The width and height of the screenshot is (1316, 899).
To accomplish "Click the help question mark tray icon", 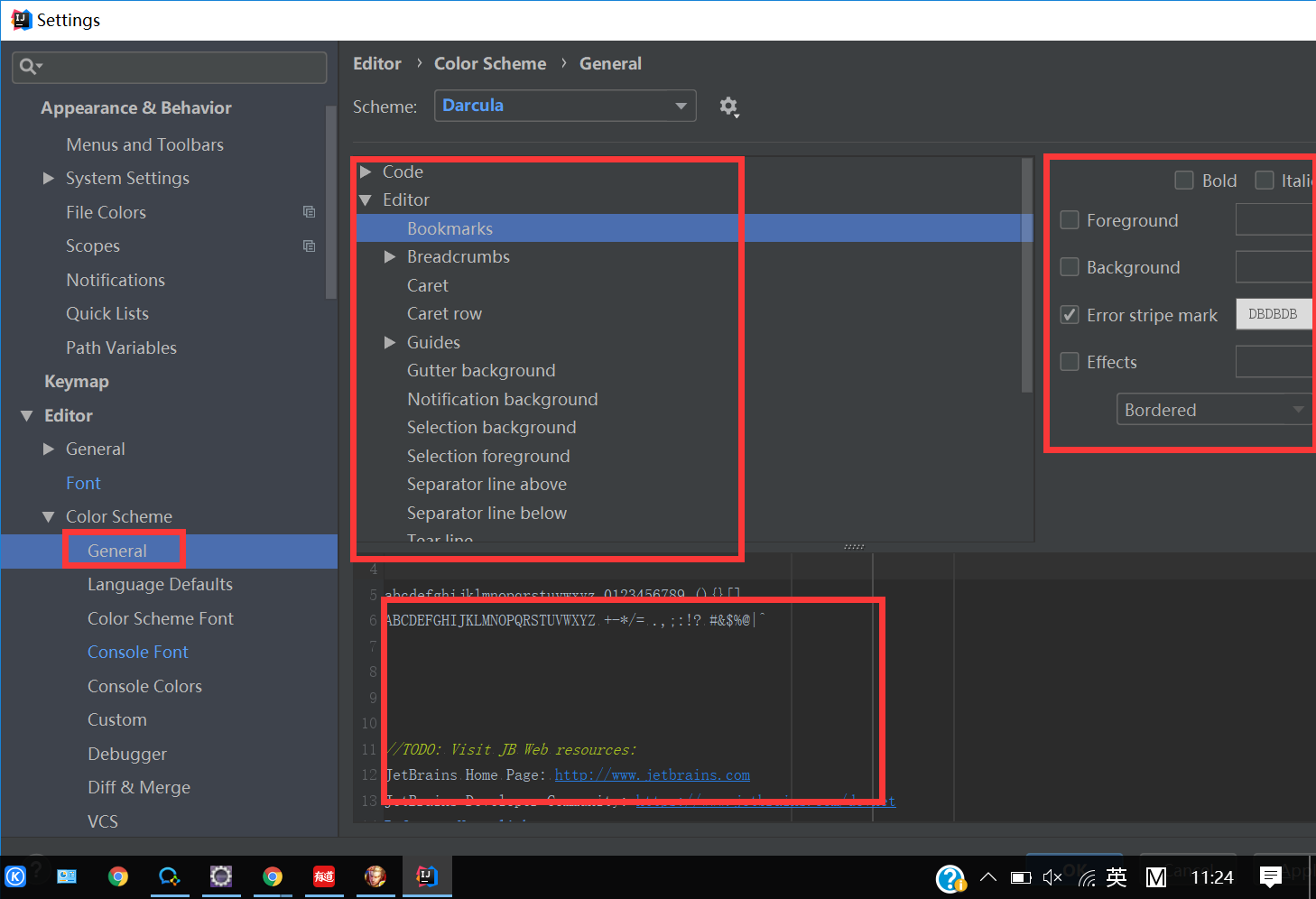I will (950, 877).
